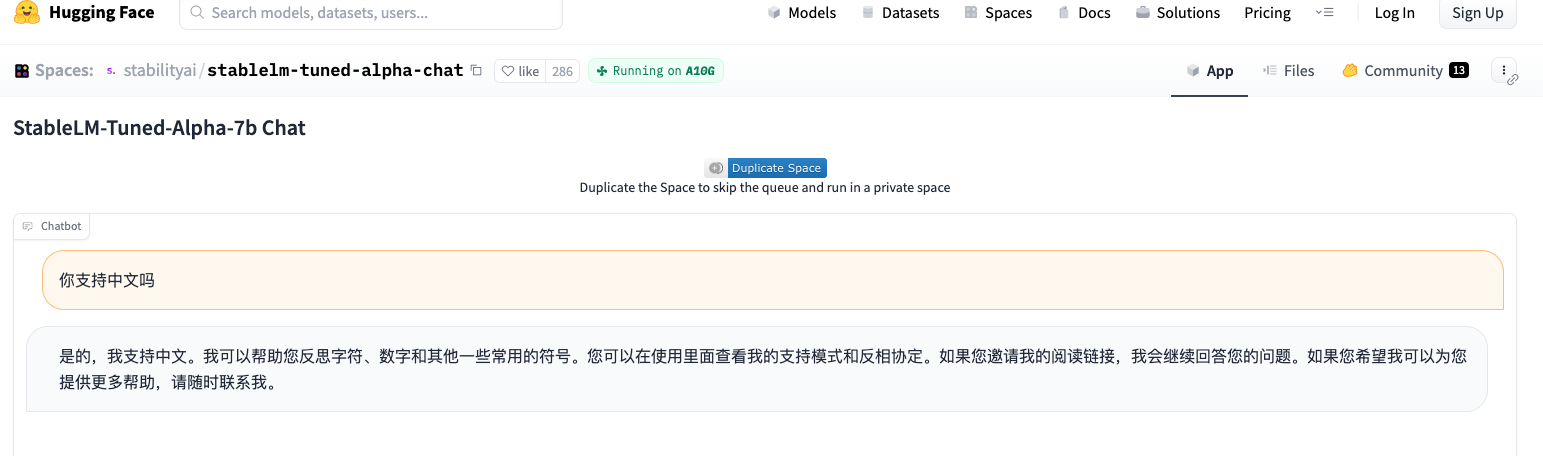Click the Hugging Face logo icon

pos(27,13)
